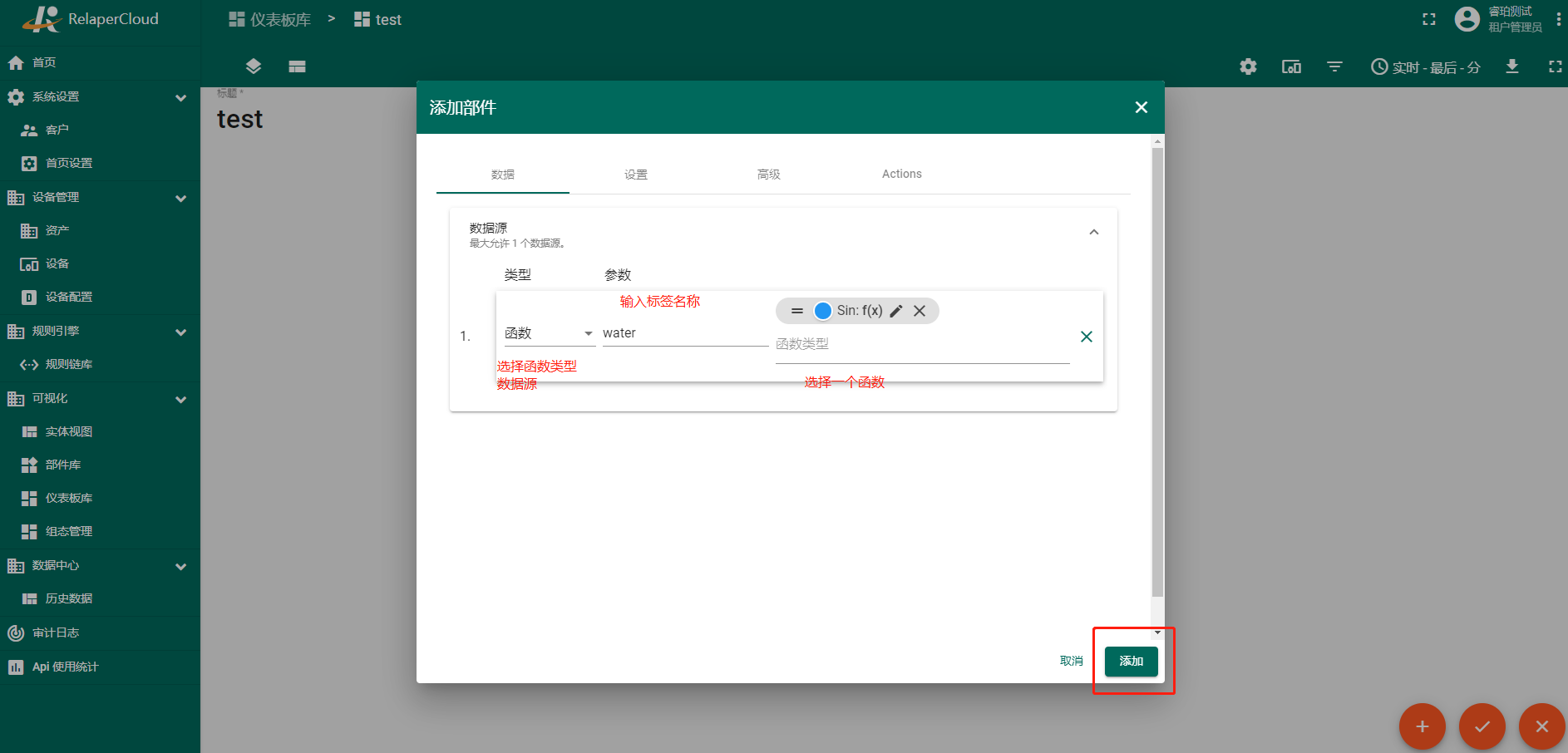Open filters icon in toolbar

1334,66
